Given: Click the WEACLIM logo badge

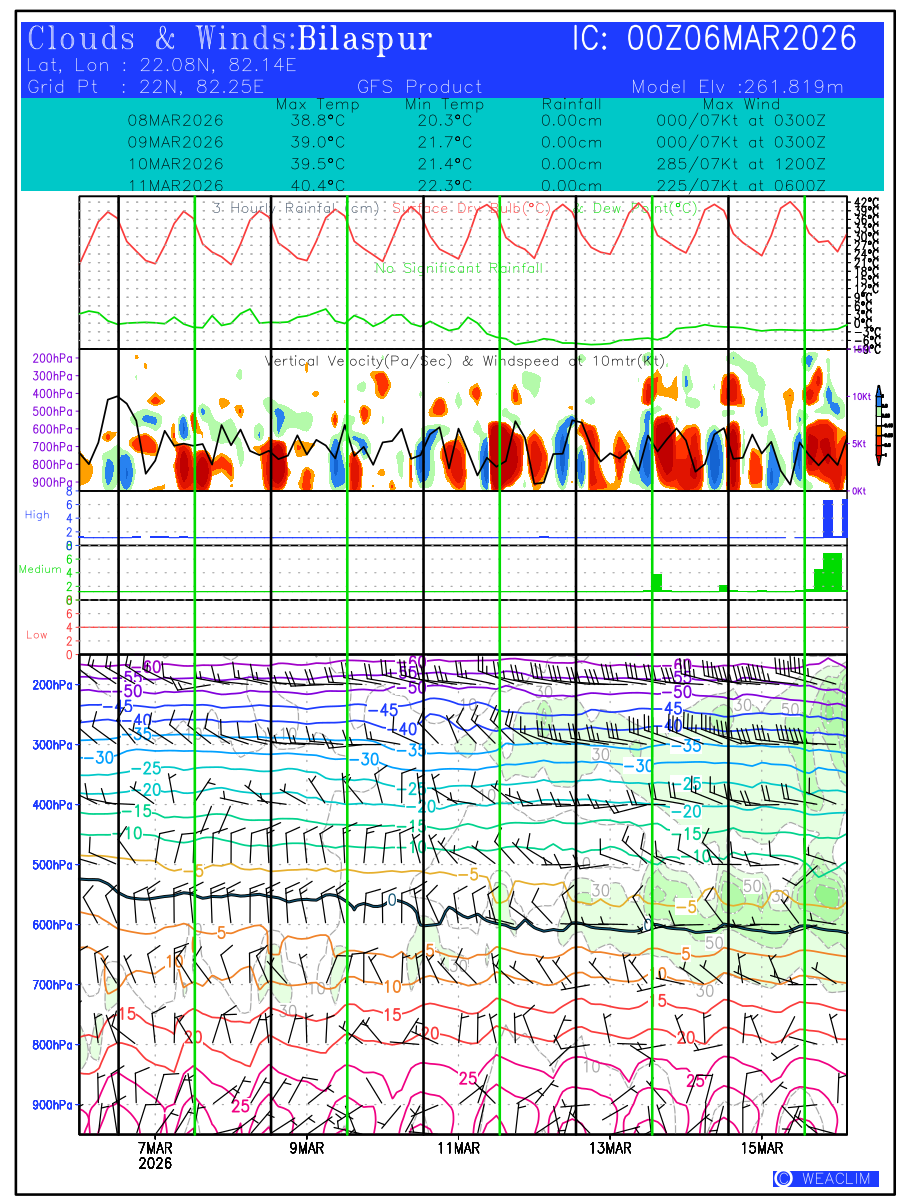Looking at the screenshot, I should pos(826,1179).
